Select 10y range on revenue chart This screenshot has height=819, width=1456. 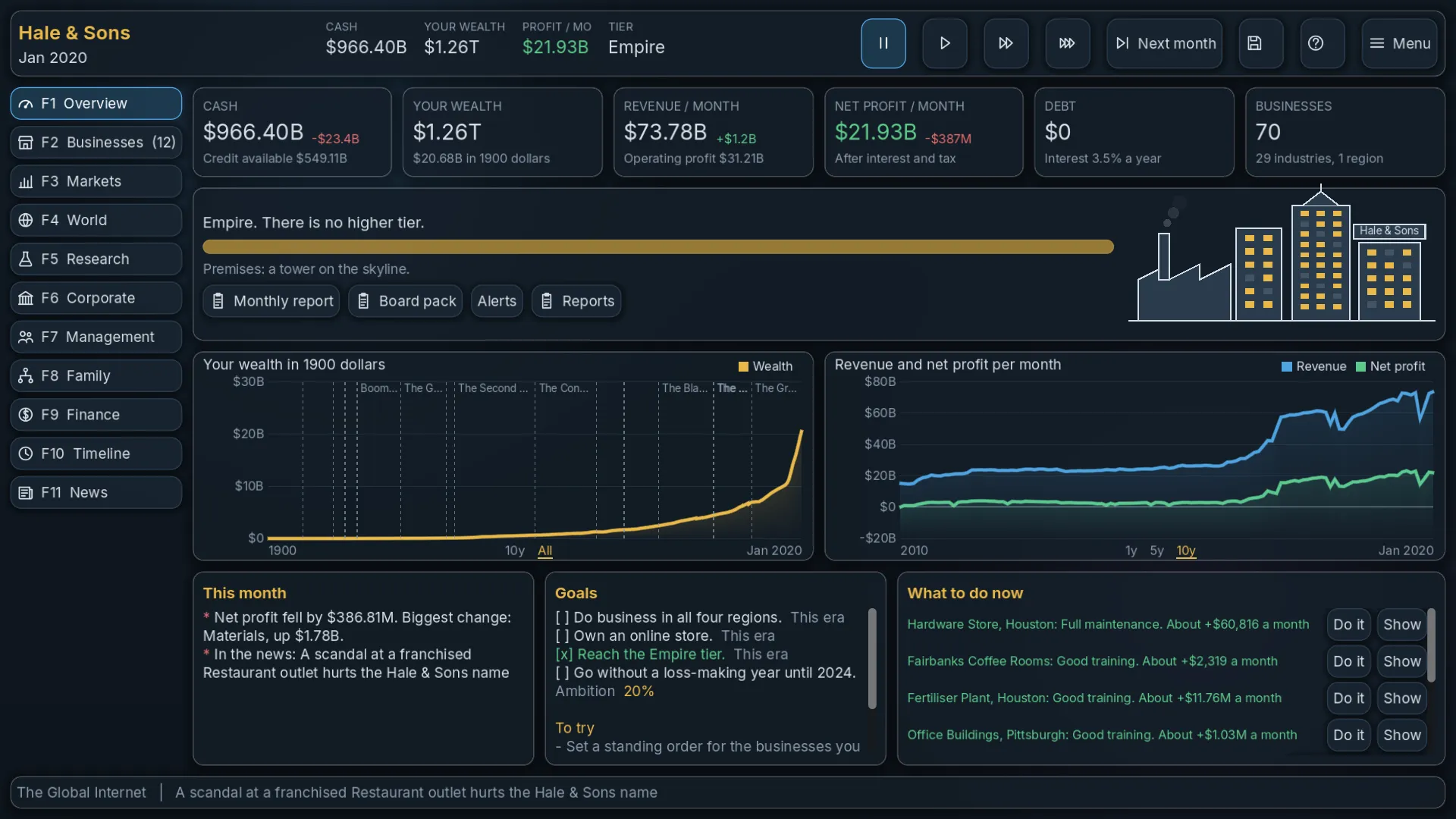[x=1186, y=551]
